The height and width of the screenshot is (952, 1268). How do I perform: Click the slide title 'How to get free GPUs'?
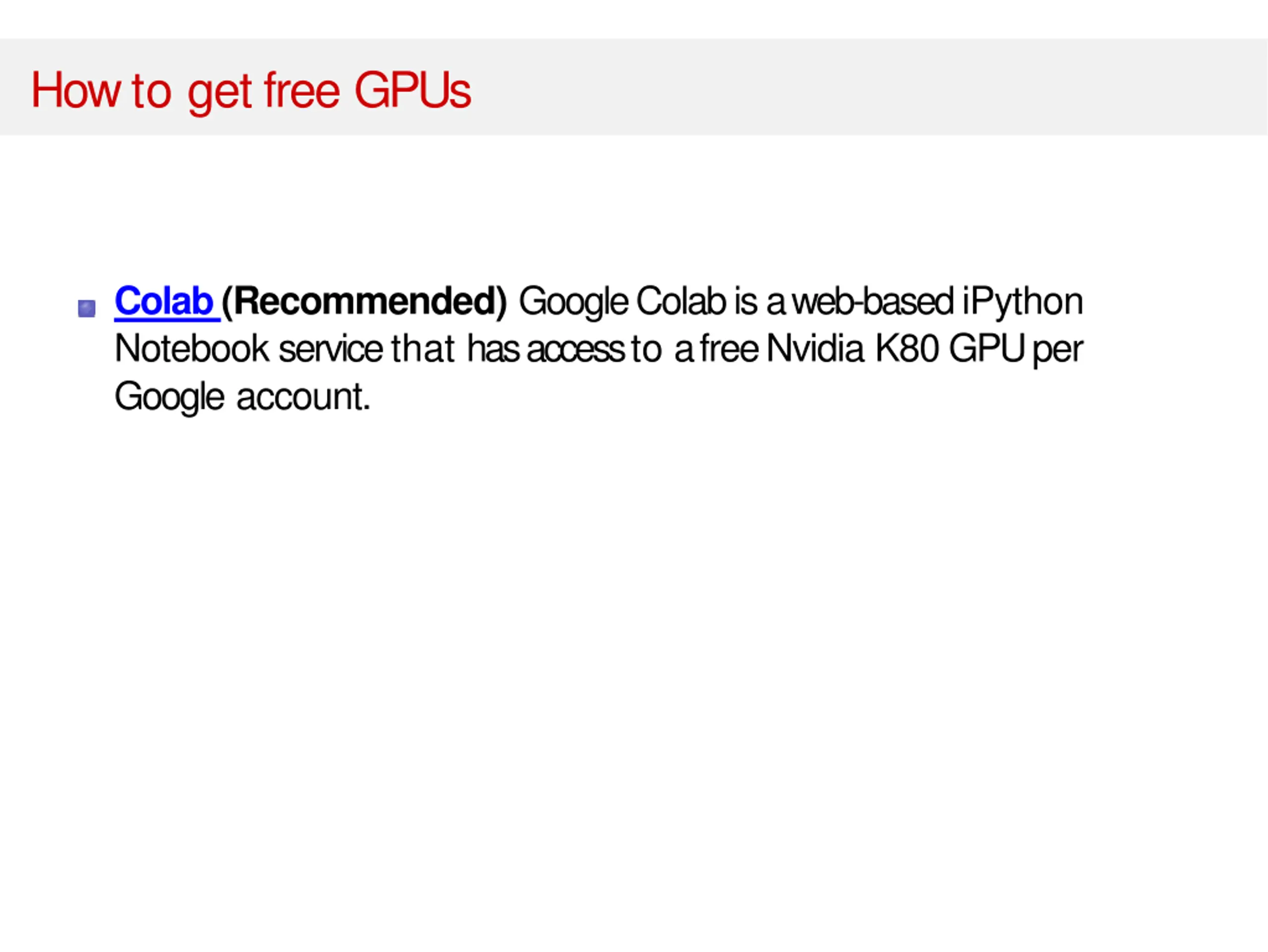251,91
